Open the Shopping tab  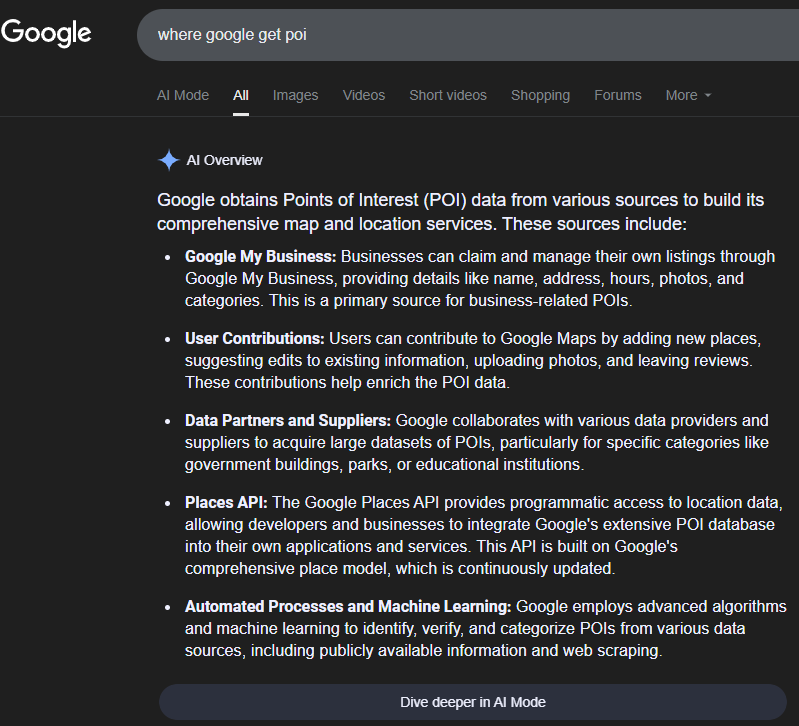coord(541,95)
